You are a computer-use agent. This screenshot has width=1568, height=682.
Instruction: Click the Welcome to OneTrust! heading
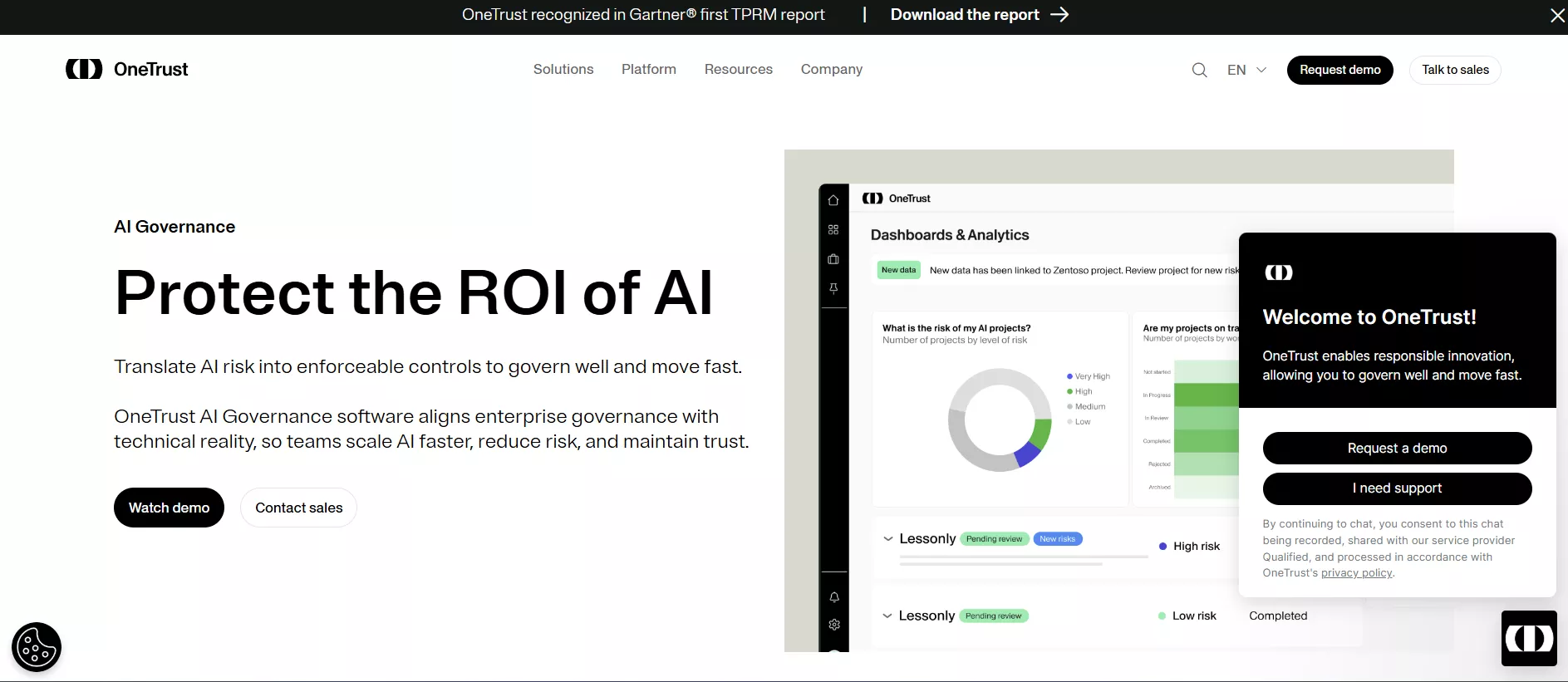coord(1369,317)
